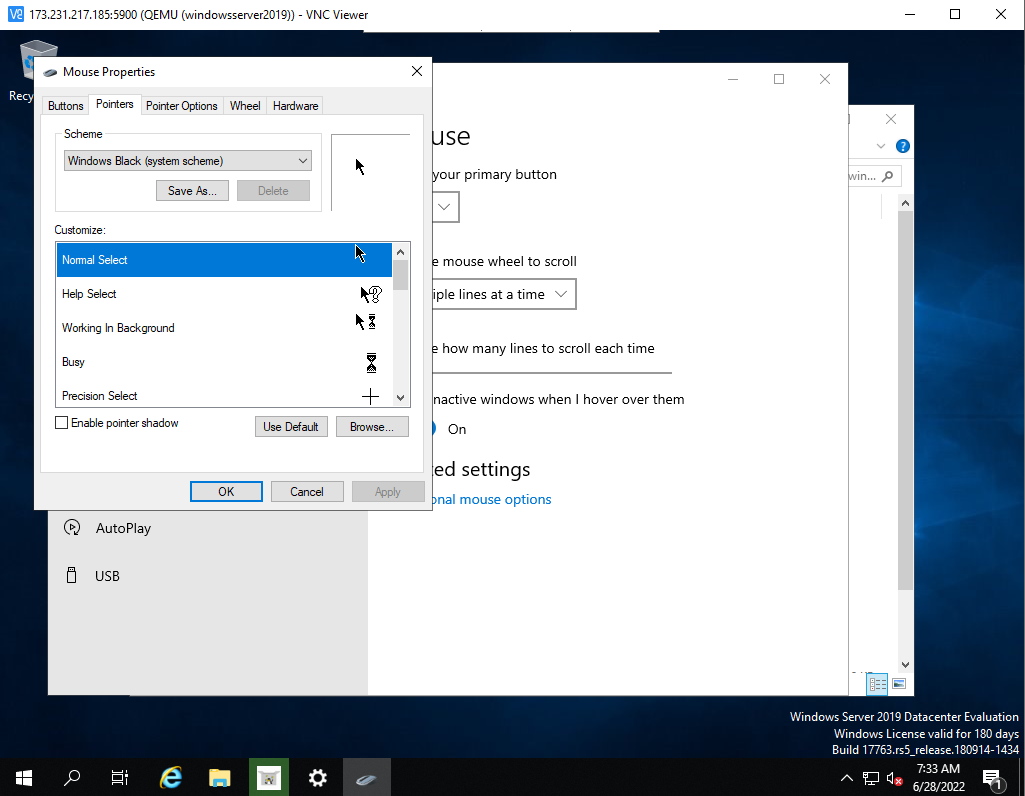Click the Save As... button
The height and width of the screenshot is (796, 1025).
[x=192, y=191]
